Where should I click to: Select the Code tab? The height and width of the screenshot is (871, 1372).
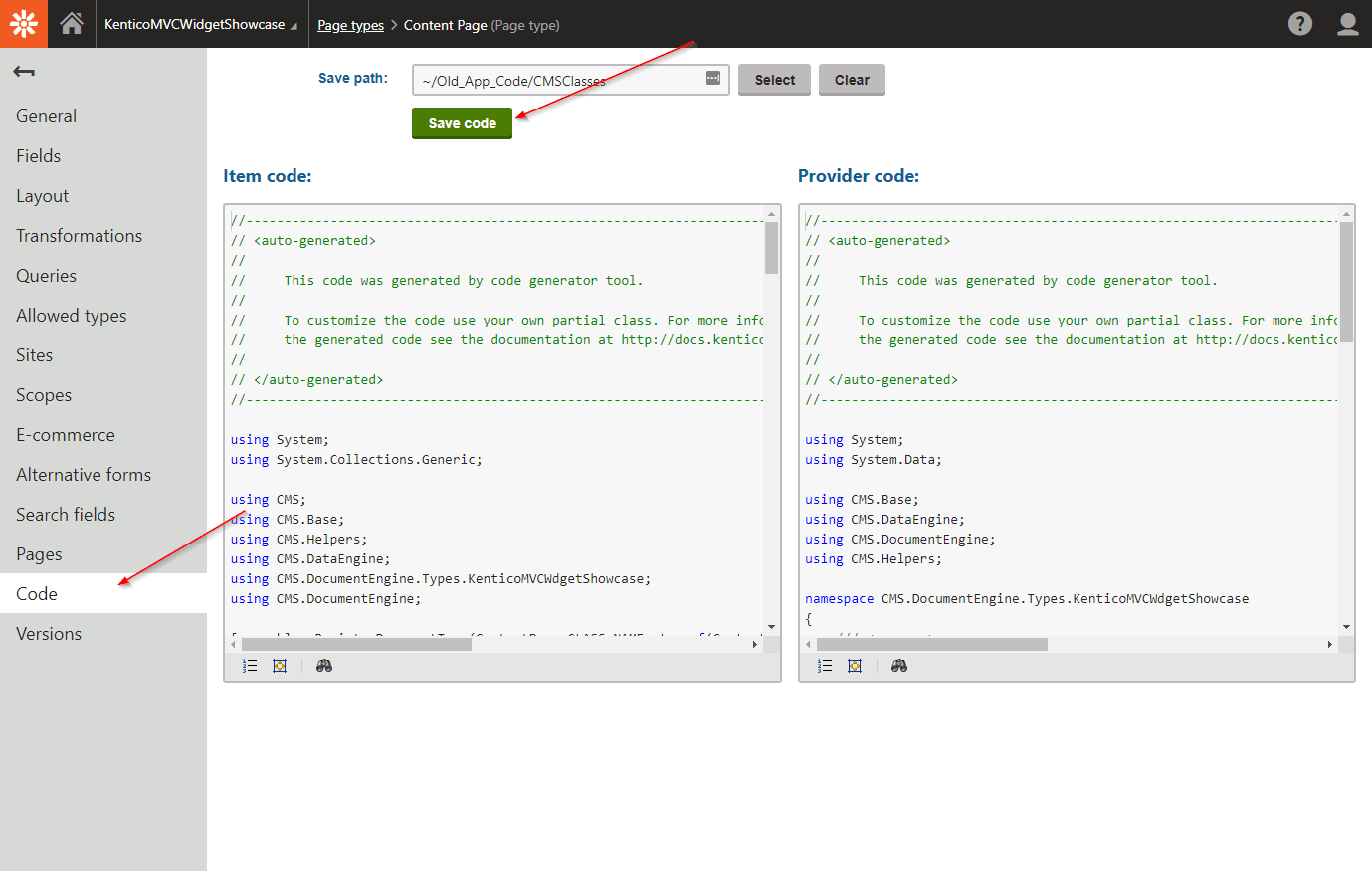[103, 594]
